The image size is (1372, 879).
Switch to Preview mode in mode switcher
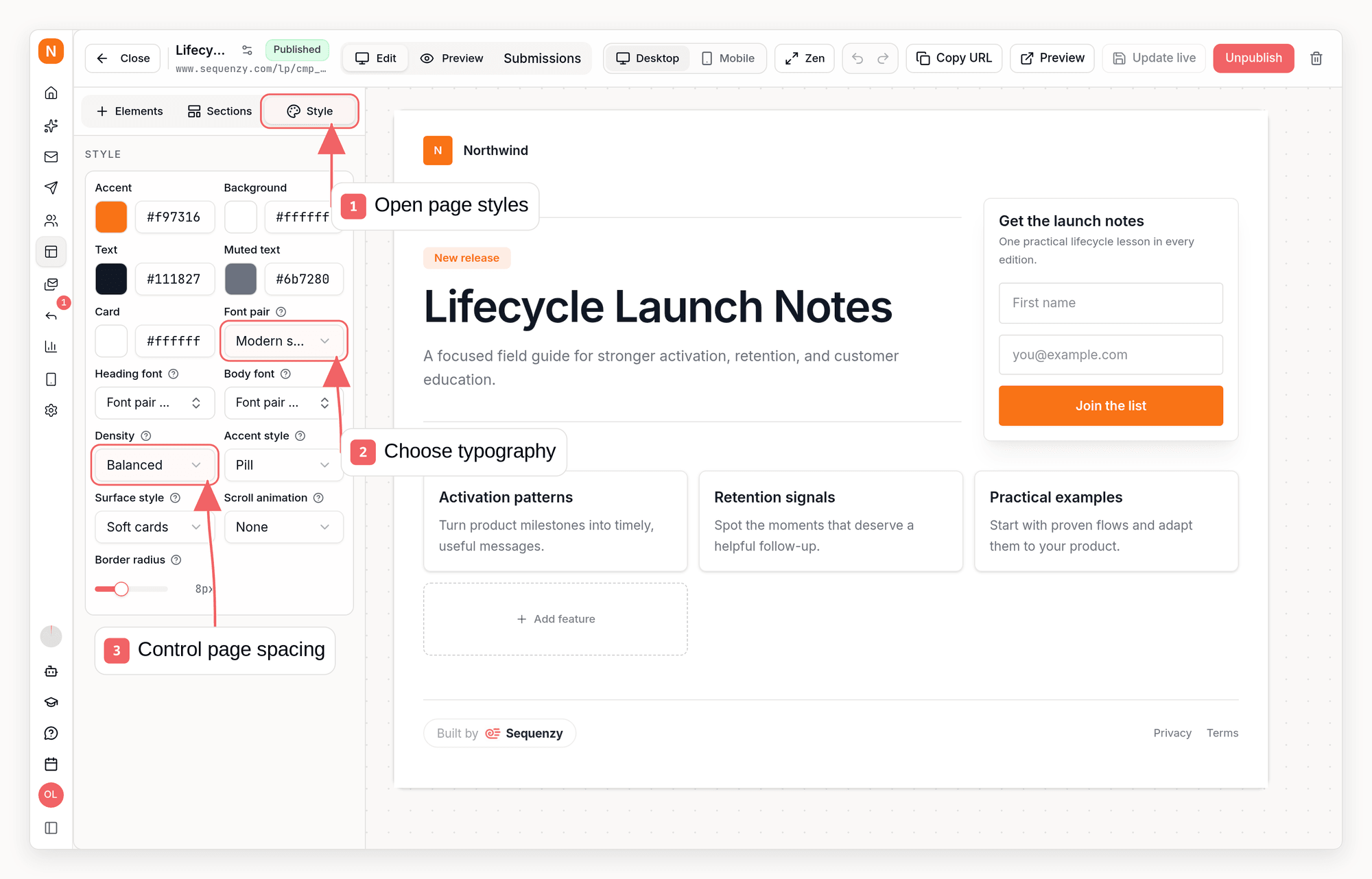[452, 58]
